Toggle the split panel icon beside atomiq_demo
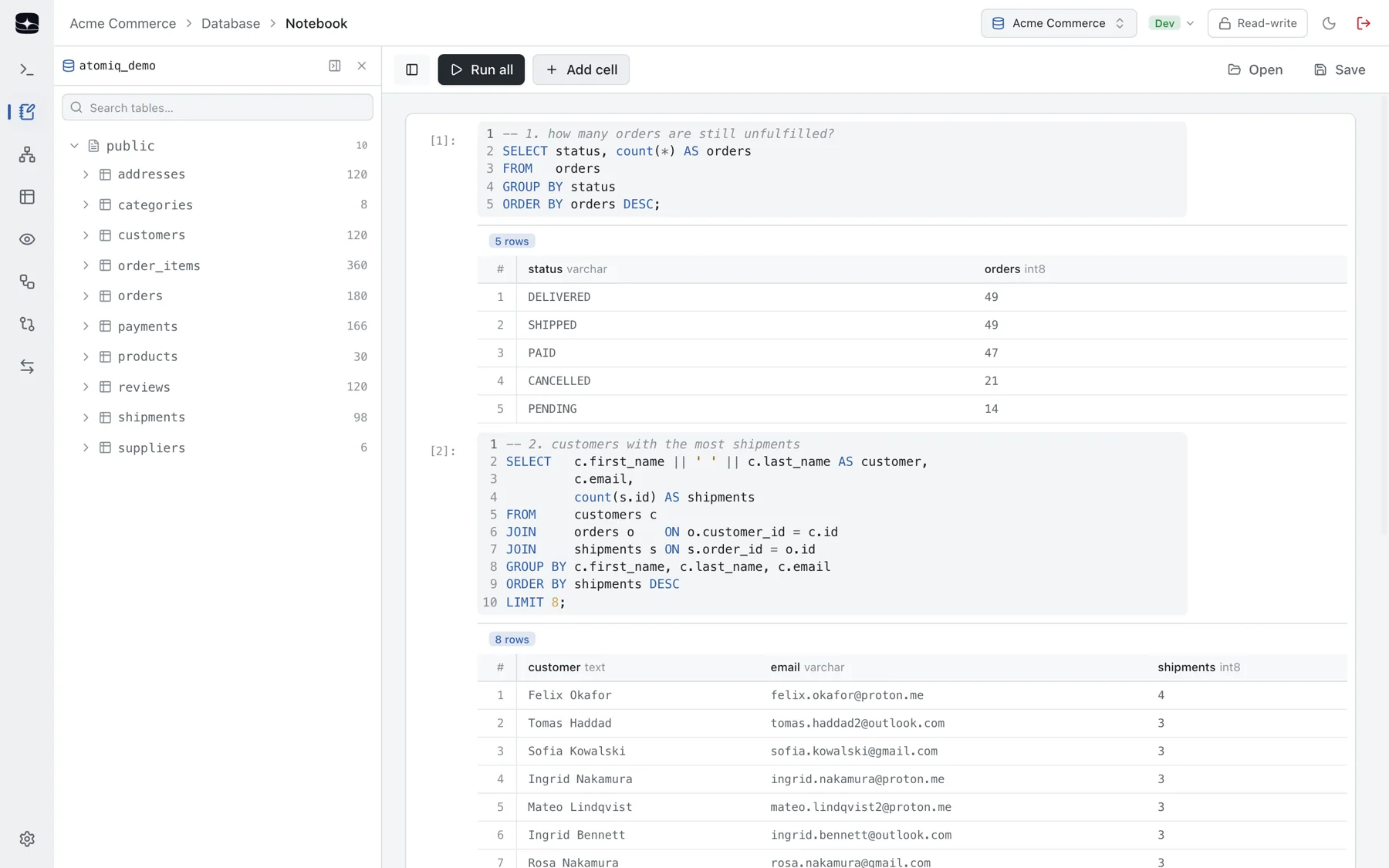The height and width of the screenshot is (868, 1389). (334, 66)
